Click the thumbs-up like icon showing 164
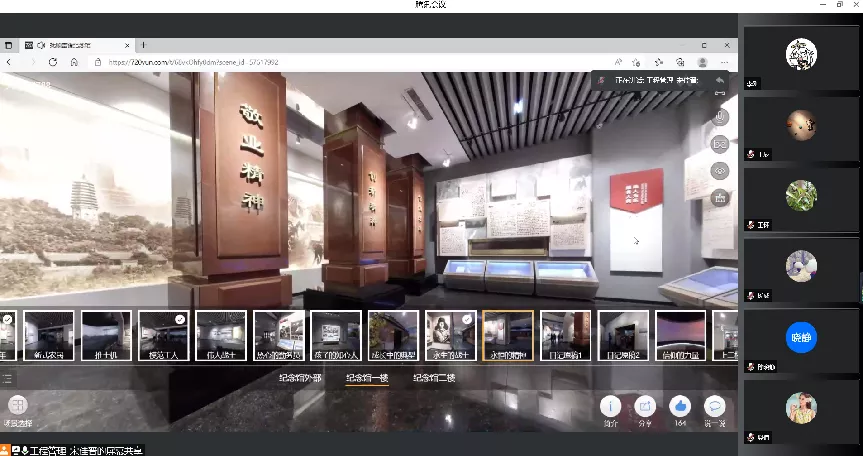863x456 pixels. pos(680,406)
